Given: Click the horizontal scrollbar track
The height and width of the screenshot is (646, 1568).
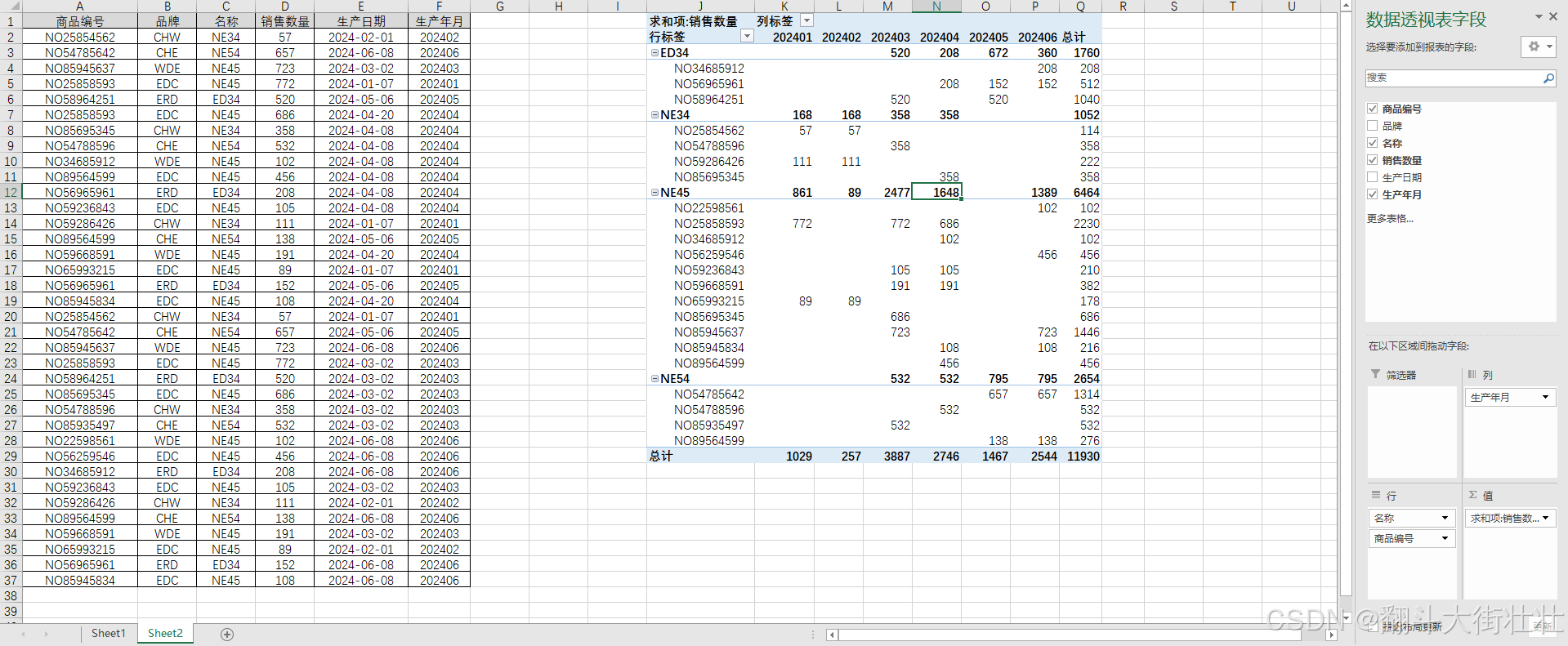Looking at the screenshot, I should (1083, 635).
